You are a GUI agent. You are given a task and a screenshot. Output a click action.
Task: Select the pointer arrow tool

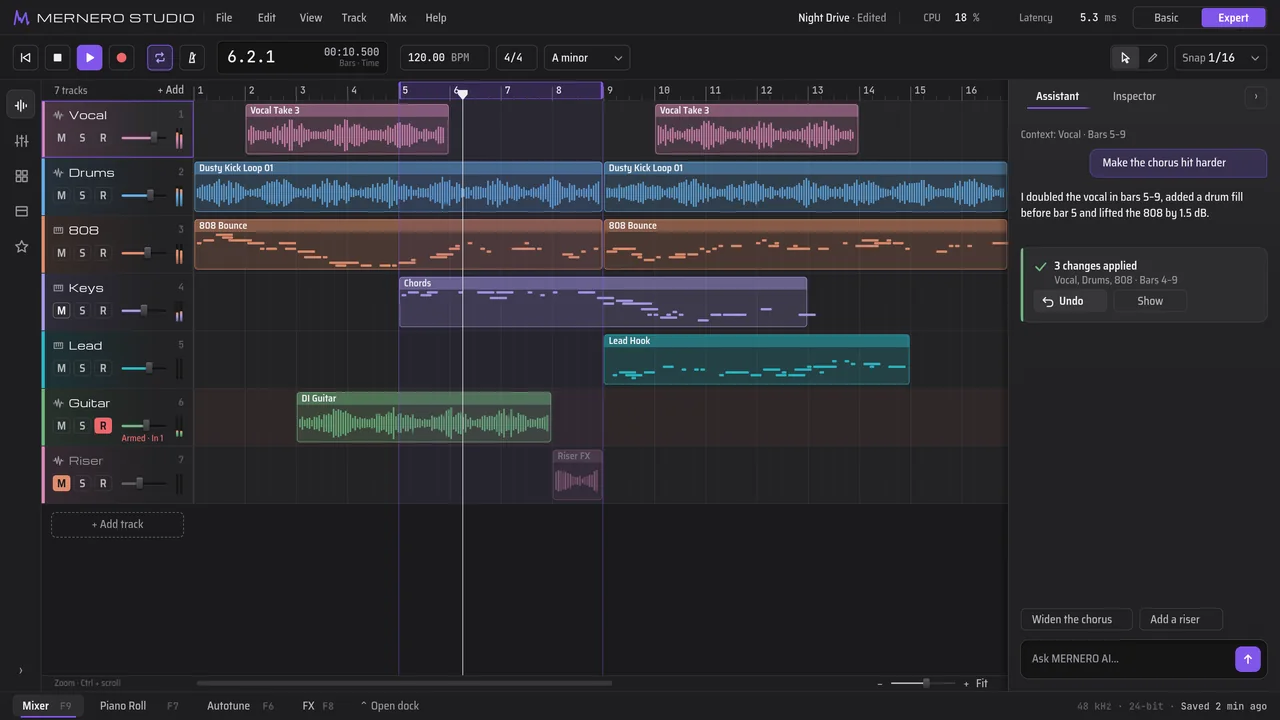[1125, 58]
